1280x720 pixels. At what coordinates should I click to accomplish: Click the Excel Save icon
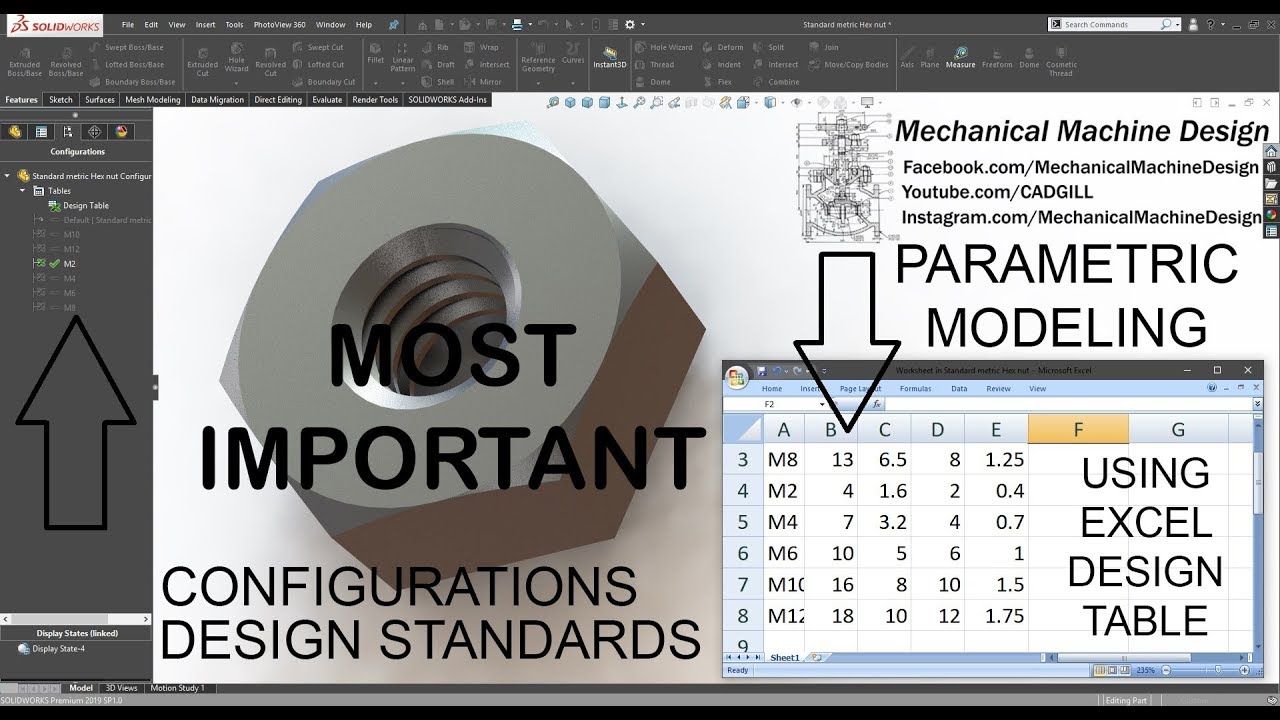(x=762, y=370)
